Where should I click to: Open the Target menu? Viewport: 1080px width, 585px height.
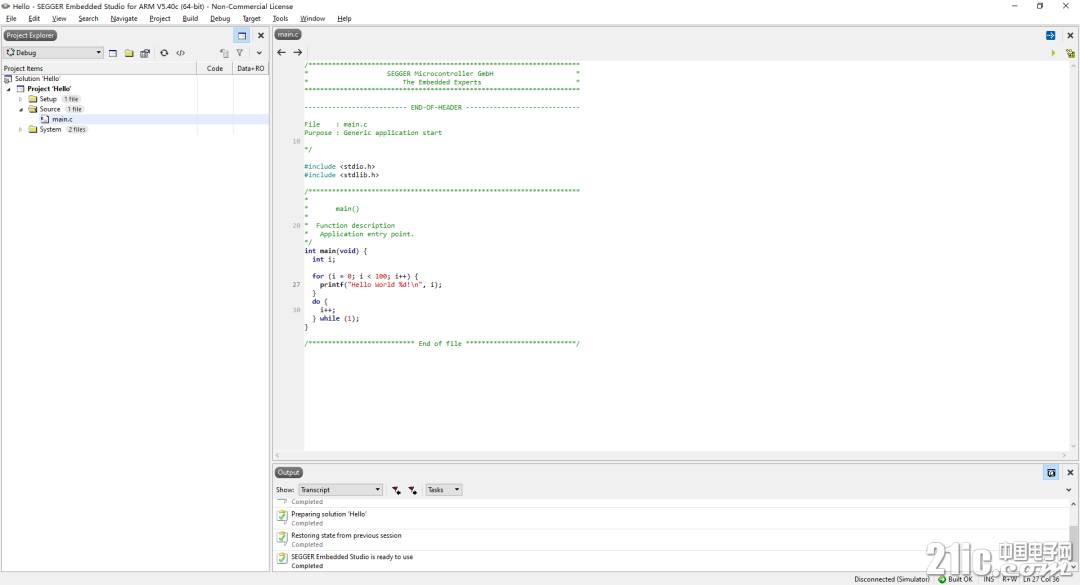(x=251, y=19)
